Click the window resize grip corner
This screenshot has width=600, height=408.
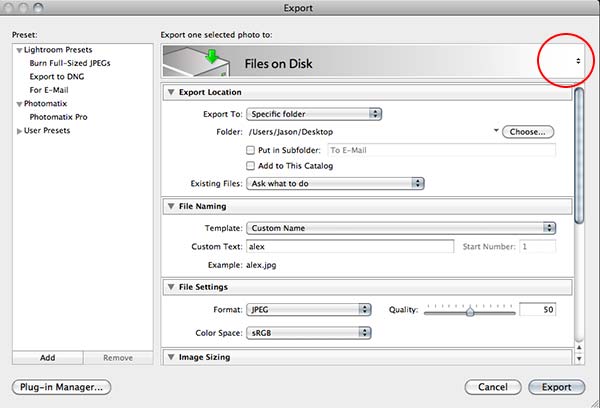(595, 403)
